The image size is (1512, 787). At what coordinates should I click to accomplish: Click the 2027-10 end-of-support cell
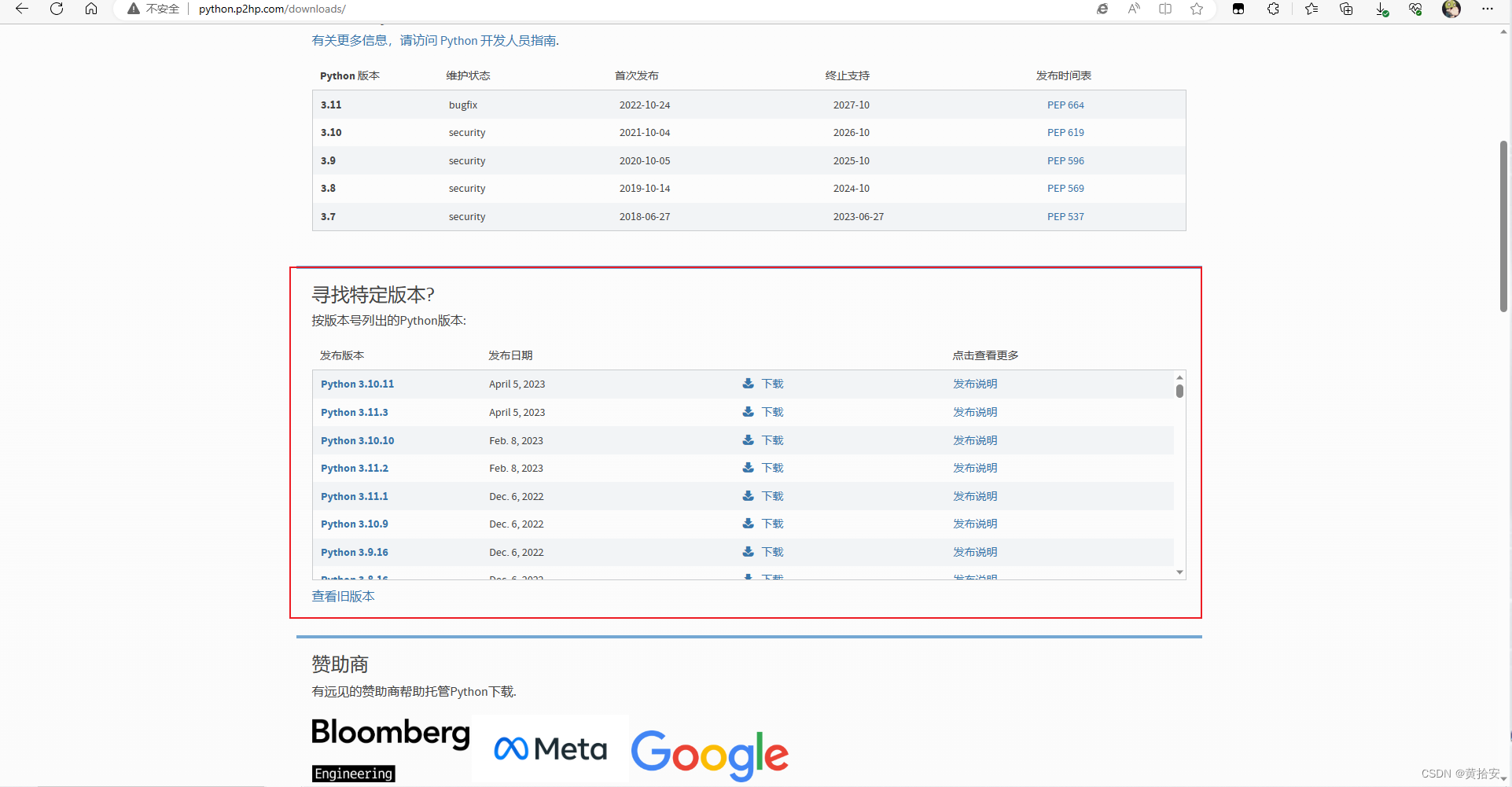pos(852,105)
